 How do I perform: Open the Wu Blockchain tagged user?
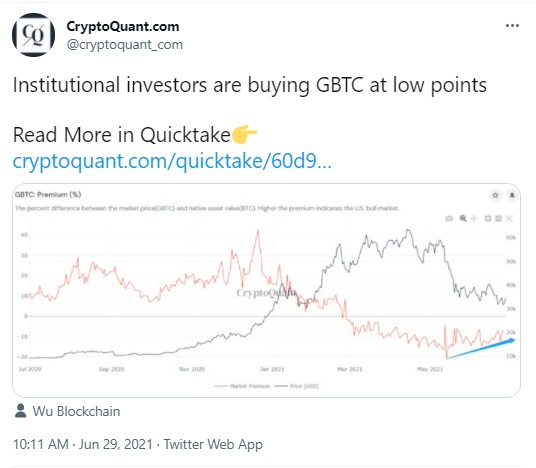tap(76, 411)
